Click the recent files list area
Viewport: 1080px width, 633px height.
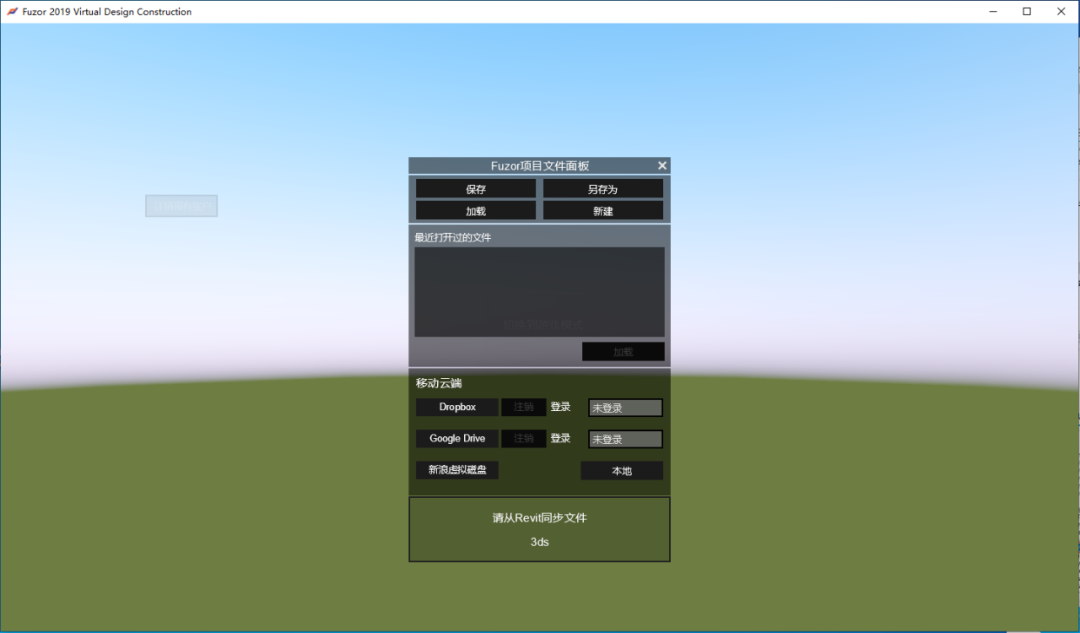tap(539, 292)
